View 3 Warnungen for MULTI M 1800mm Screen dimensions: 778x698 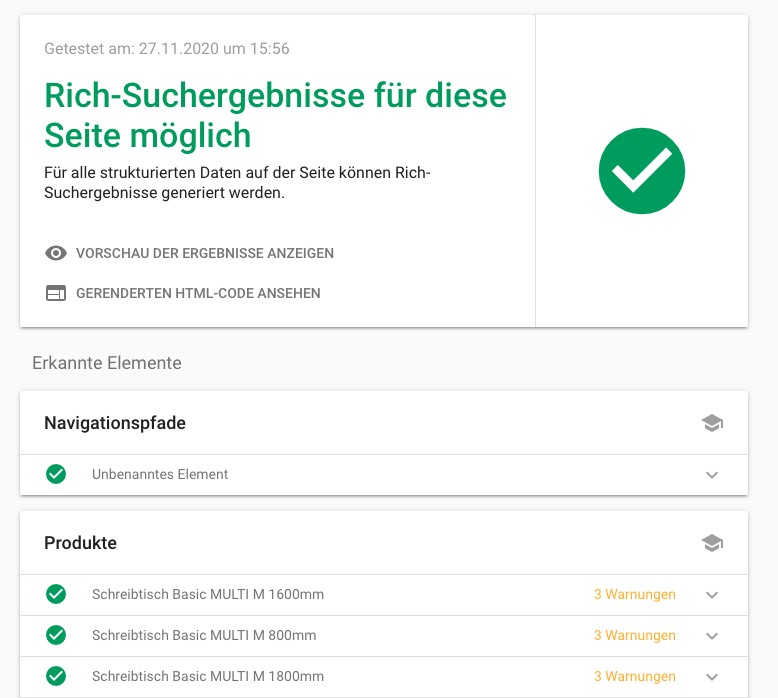point(635,676)
